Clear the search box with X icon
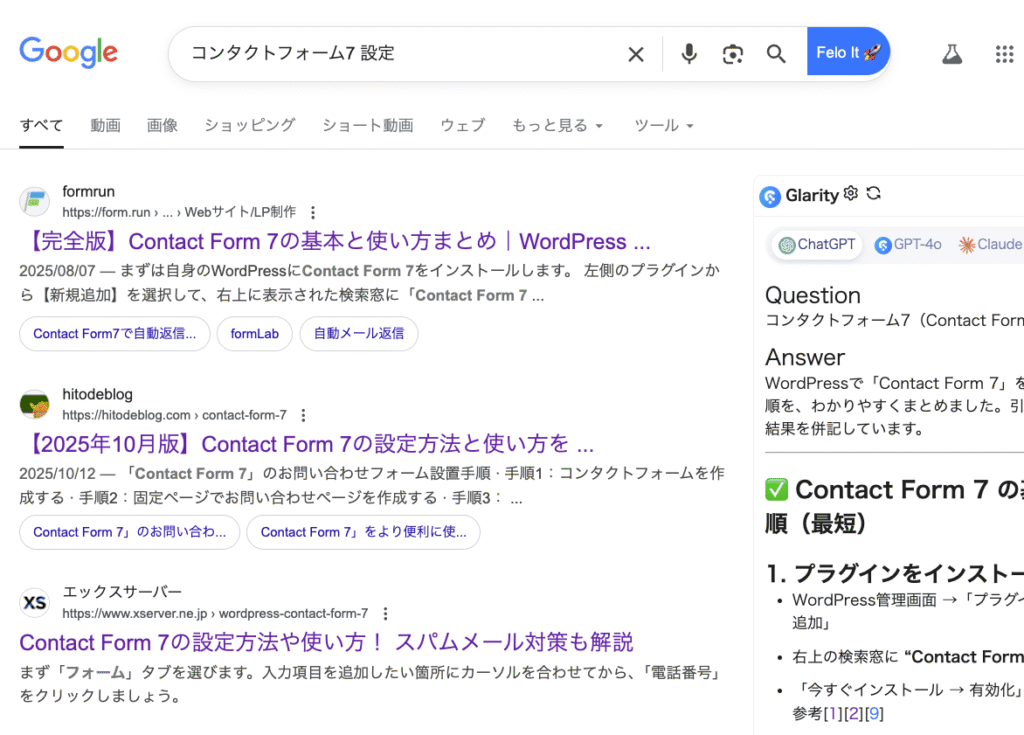 [x=636, y=54]
